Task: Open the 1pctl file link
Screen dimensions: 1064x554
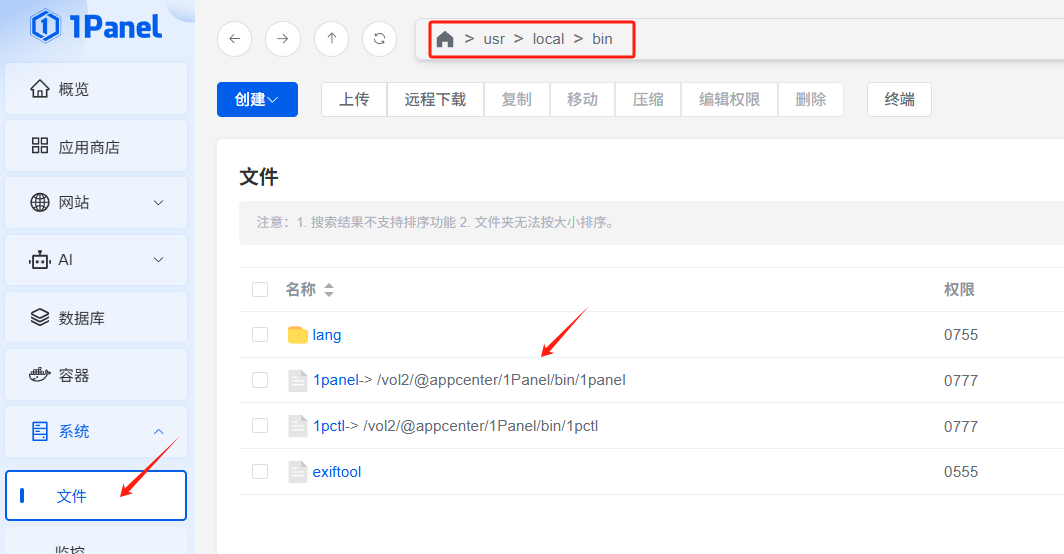Action: click(x=328, y=426)
